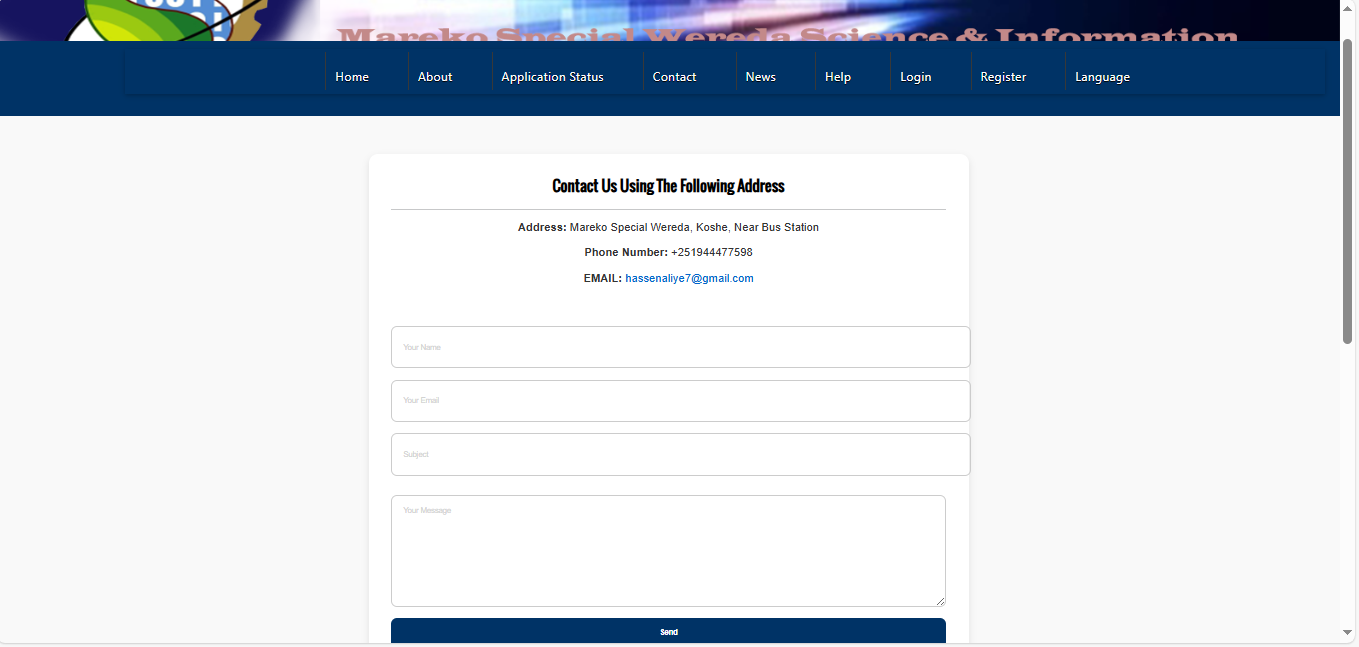Click the vertical scrollbar thumb
The height and width of the screenshot is (647, 1359).
tap(1348, 190)
